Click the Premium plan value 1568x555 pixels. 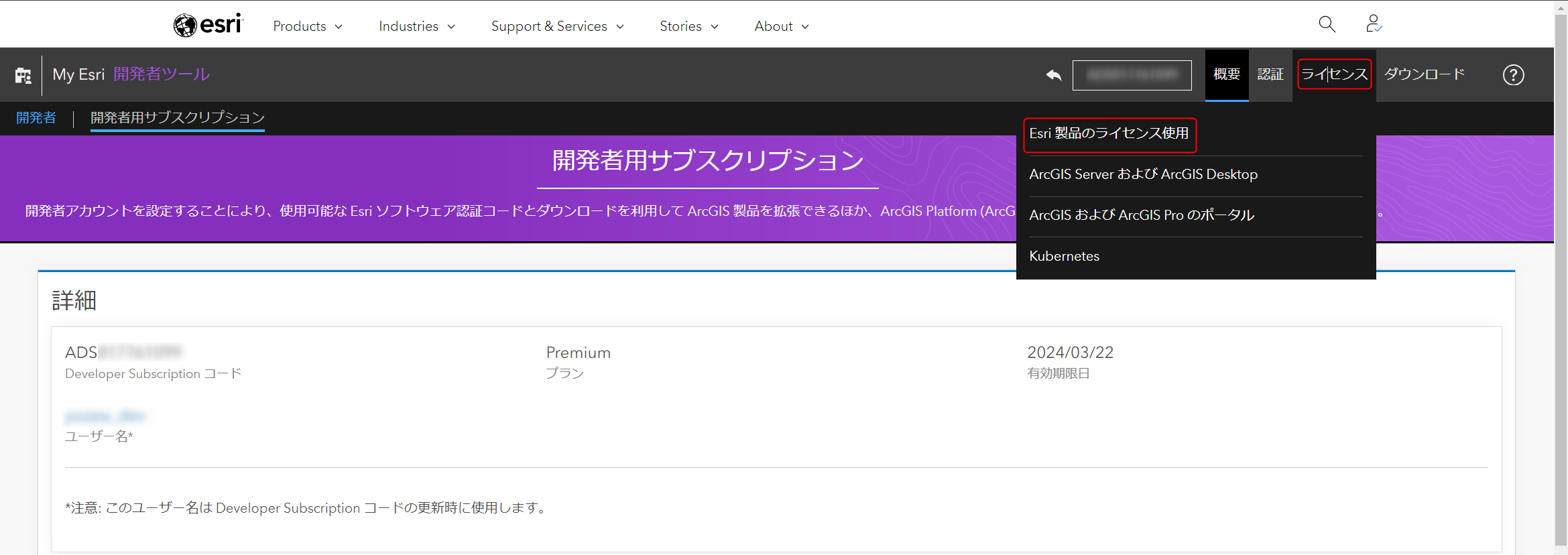pos(578,353)
